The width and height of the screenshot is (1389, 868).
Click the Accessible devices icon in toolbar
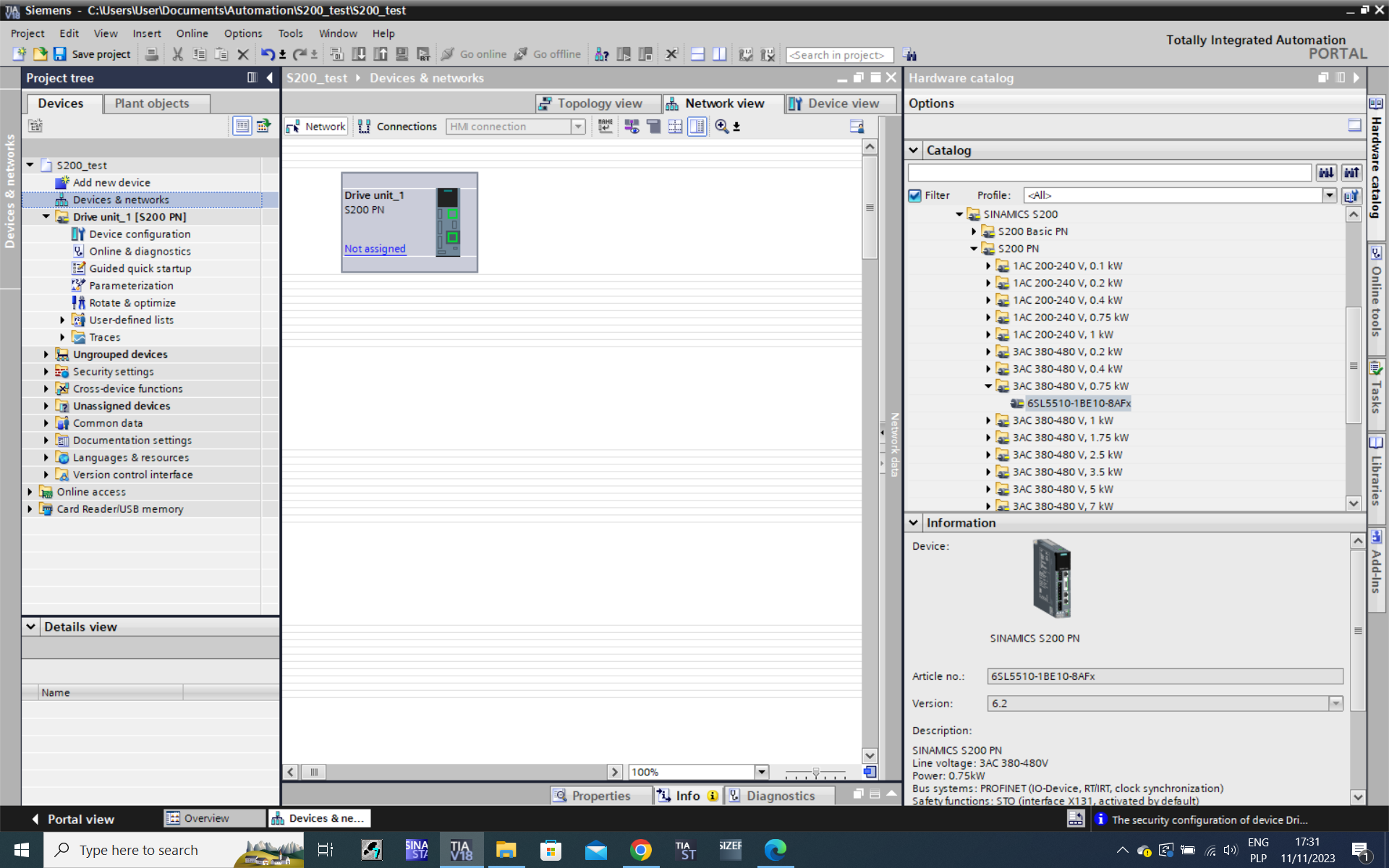(x=601, y=54)
